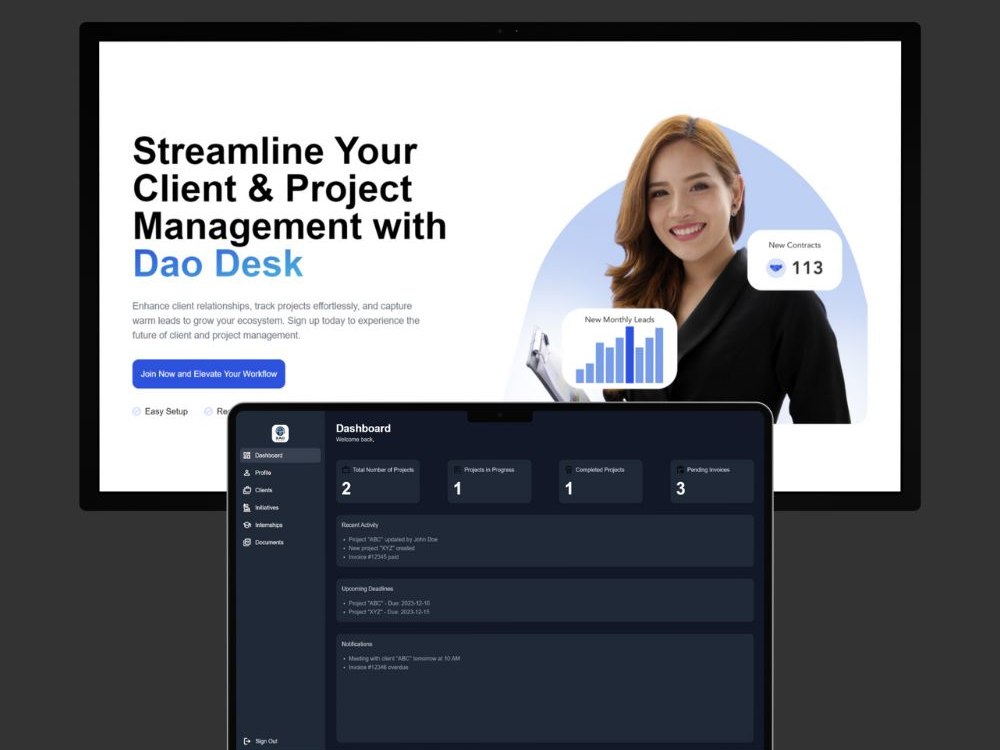Image resolution: width=1000 pixels, height=750 pixels.
Task: Click the 'Welcome back,' text
Action: 355,439
